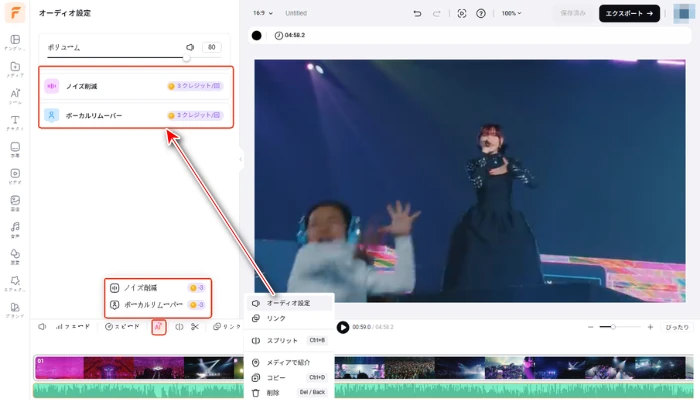Open the help question mark icon
Image resolution: width=700 pixels, height=400 pixels.
point(481,14)
